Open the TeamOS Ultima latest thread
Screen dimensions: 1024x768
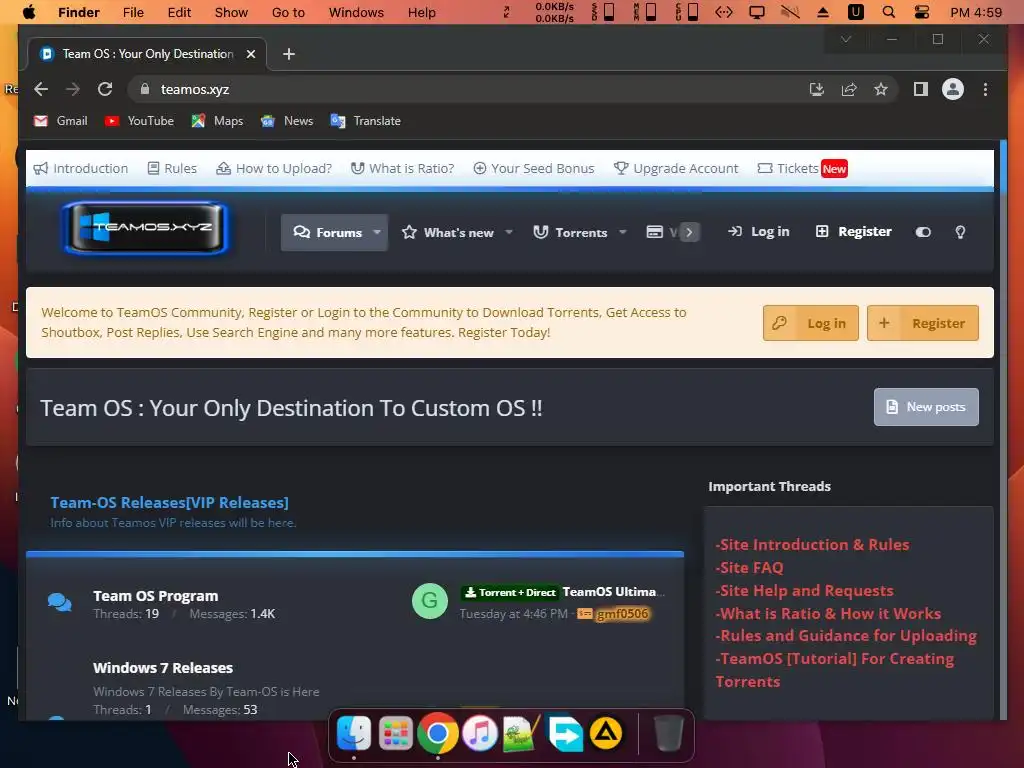(614, 592)
